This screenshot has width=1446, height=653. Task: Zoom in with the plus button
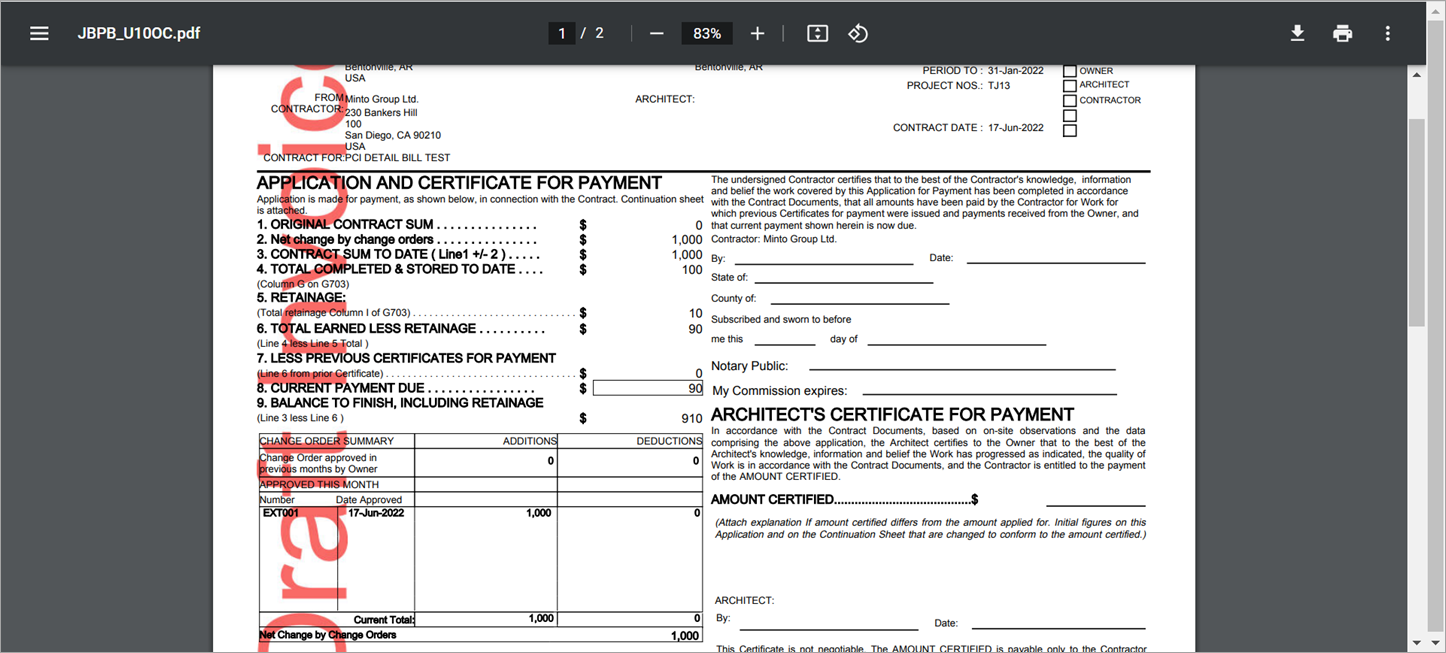[x=757, y=33]
